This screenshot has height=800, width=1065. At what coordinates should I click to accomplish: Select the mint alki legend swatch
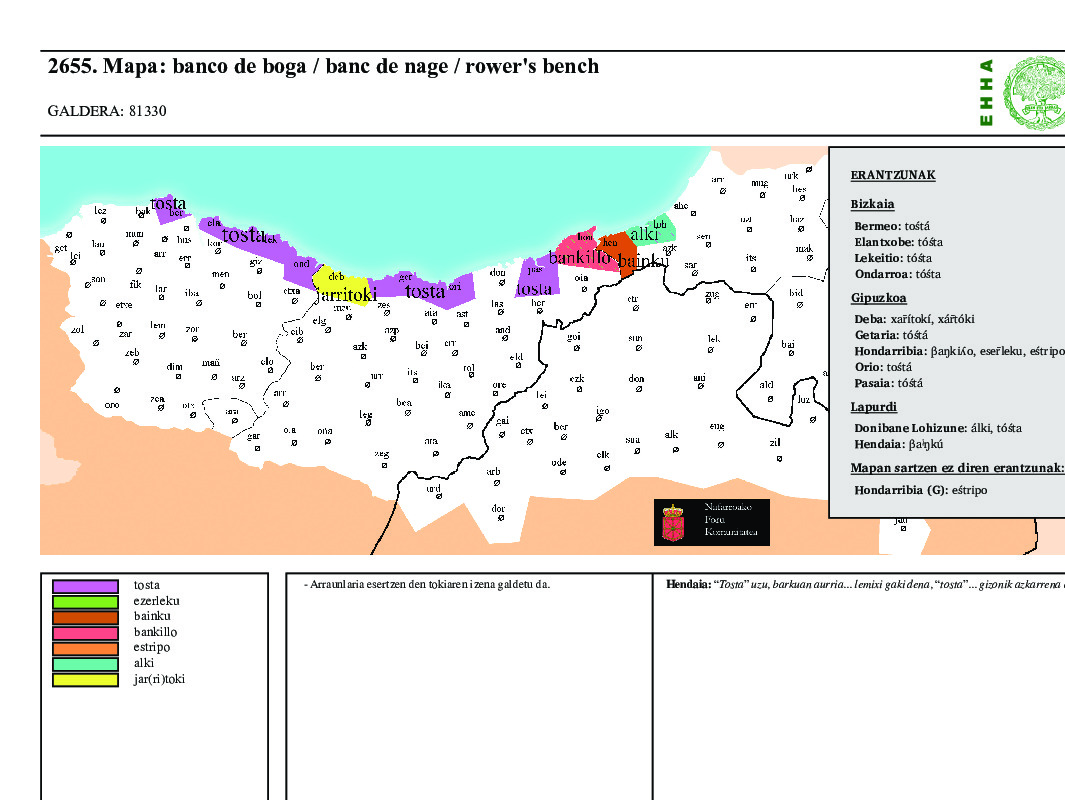85,664
